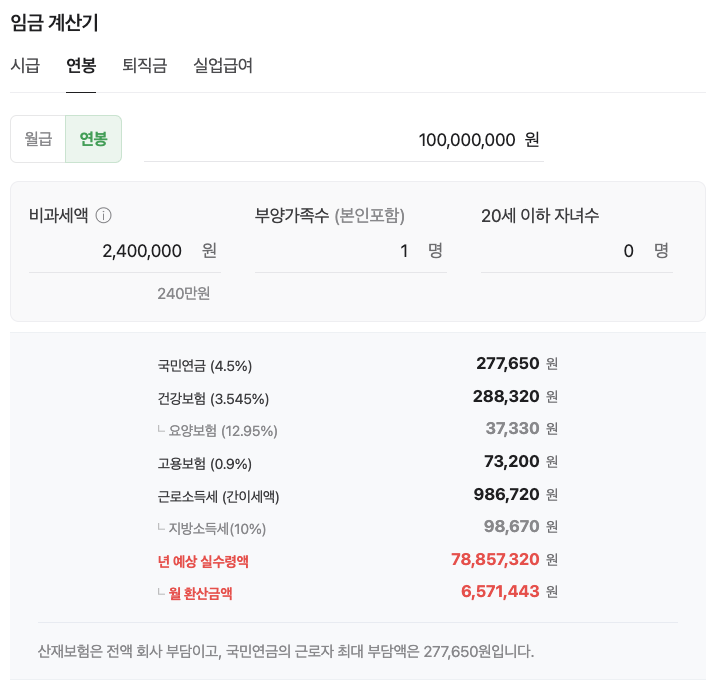The width and height of the screenshot is (716, 680).
Task: Click the 지방소득세(10%) sub-row
Action: click(x=357, y=528)
